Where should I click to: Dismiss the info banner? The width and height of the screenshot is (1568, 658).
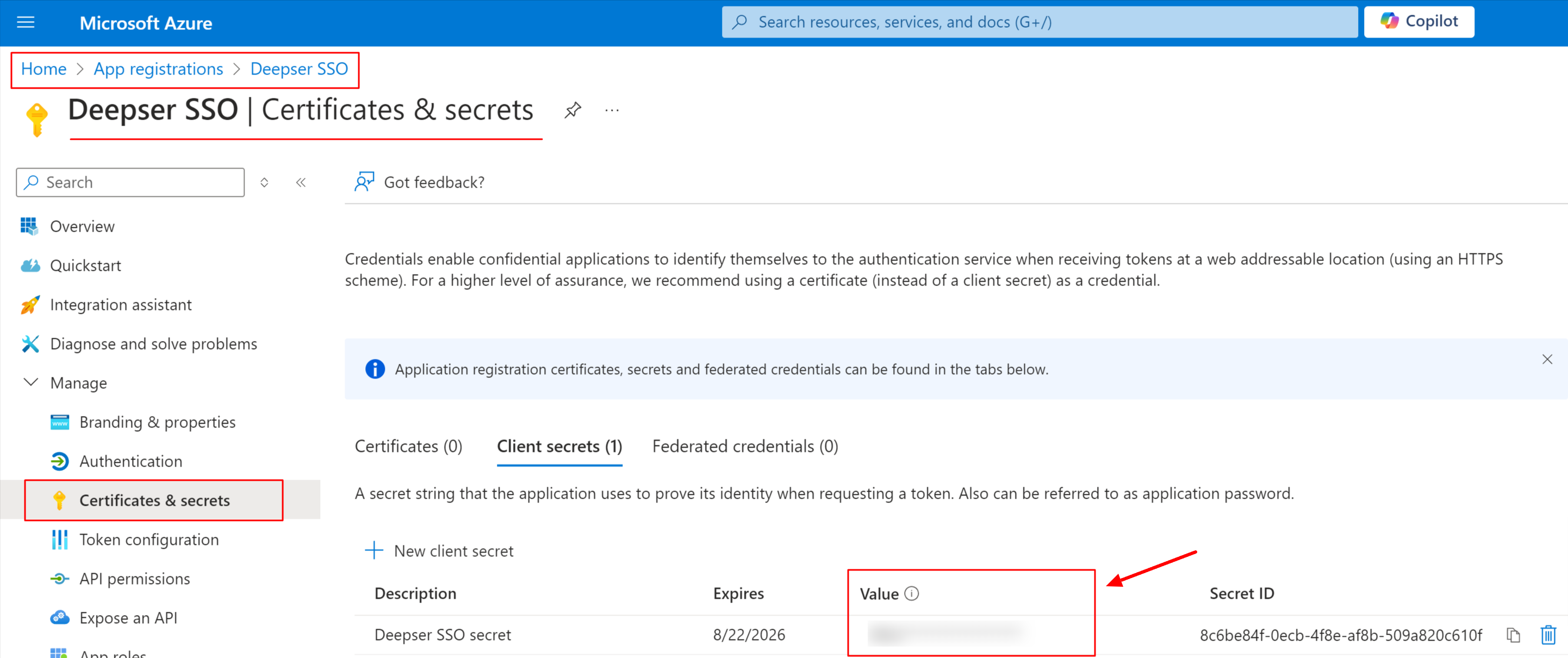(x=1547, y=359)
